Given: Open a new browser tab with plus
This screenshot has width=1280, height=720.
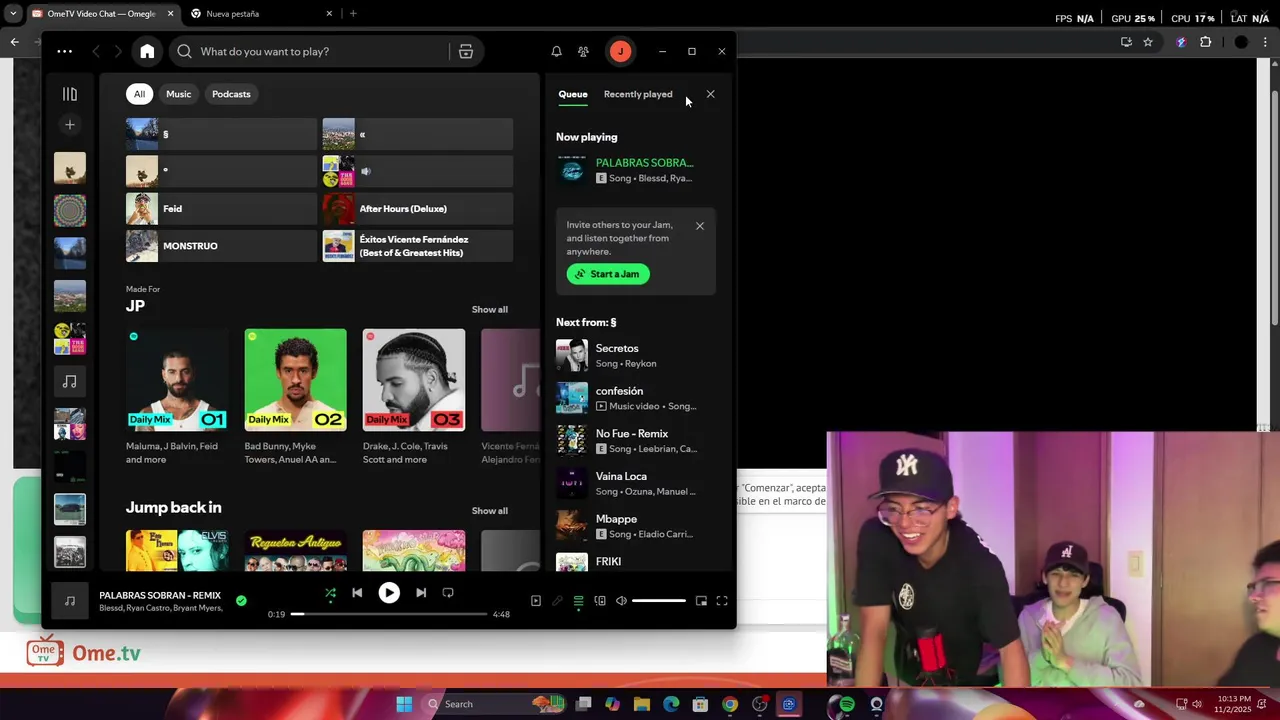Looking at the screenshot, I should [353, 14].
